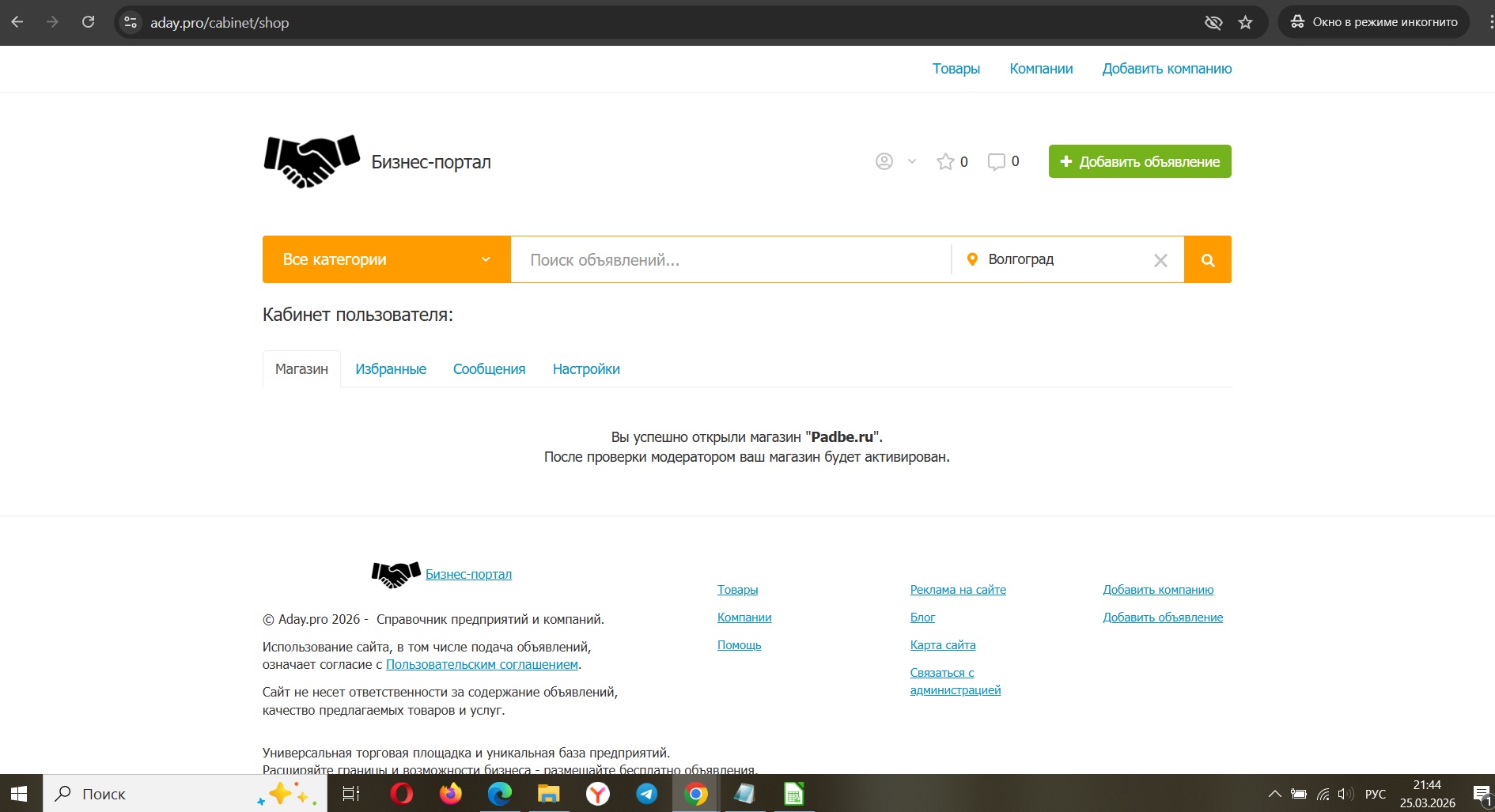
Task: Show hidden system tray icons
Action: [1274, 794]
